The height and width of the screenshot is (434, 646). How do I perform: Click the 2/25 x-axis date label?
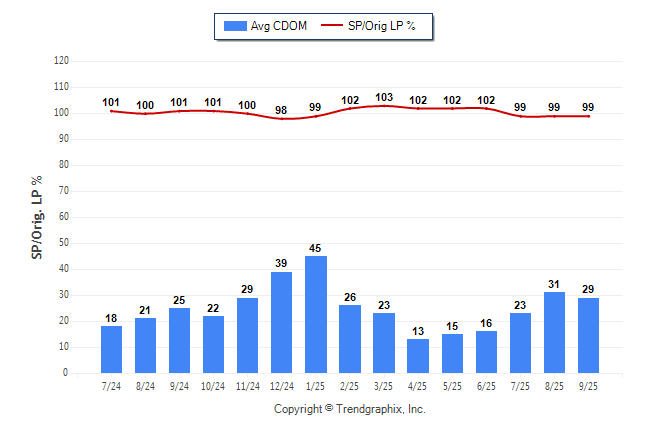[x=350, y=385]
